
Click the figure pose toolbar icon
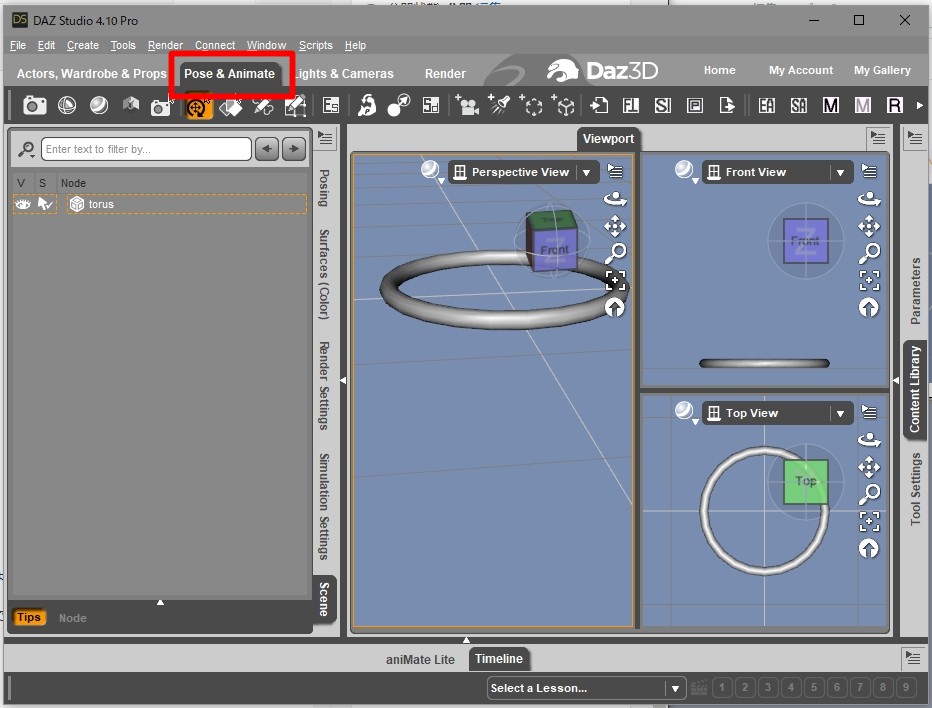367,106
